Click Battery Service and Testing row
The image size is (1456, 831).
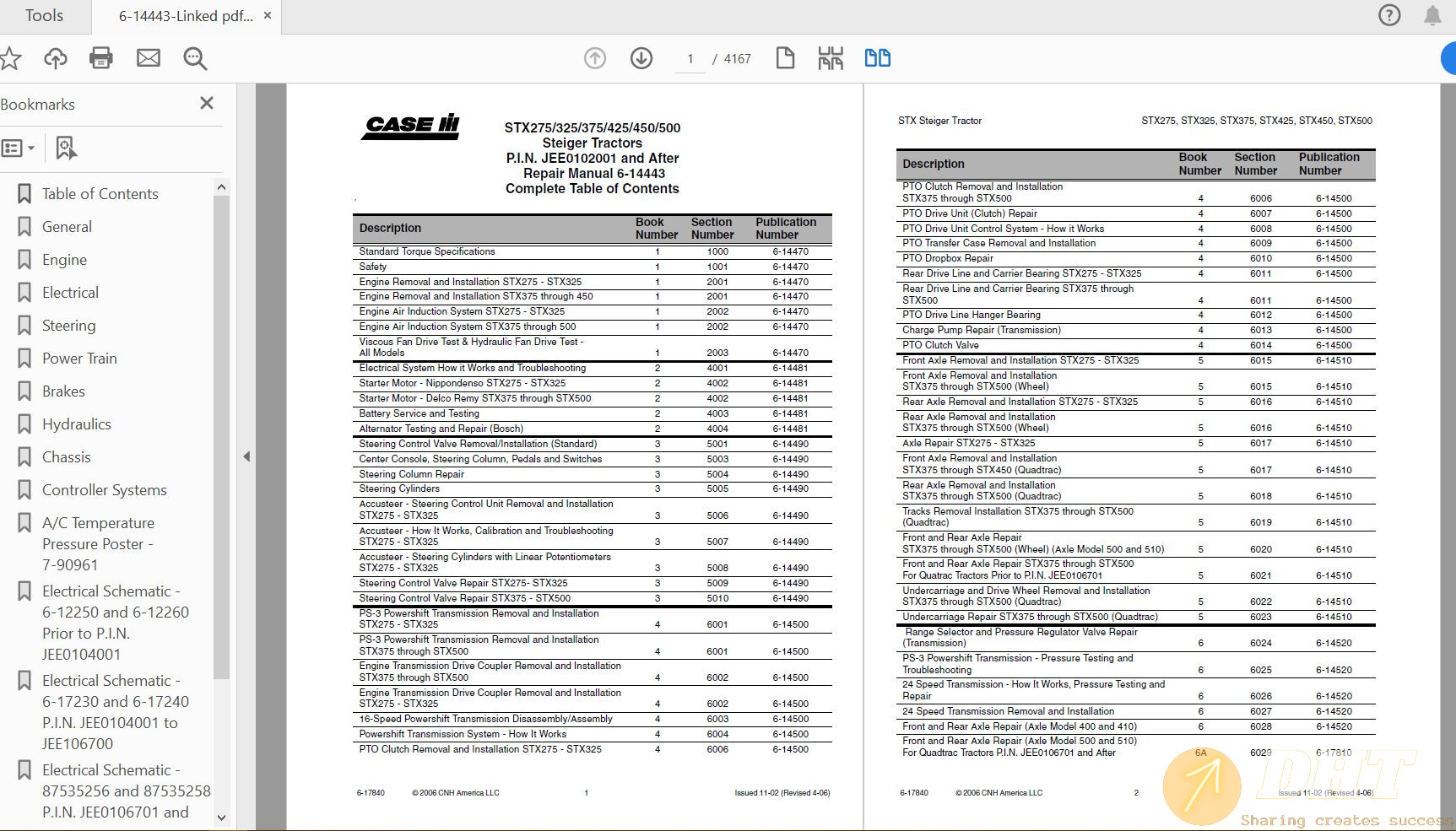pos(592,413)
